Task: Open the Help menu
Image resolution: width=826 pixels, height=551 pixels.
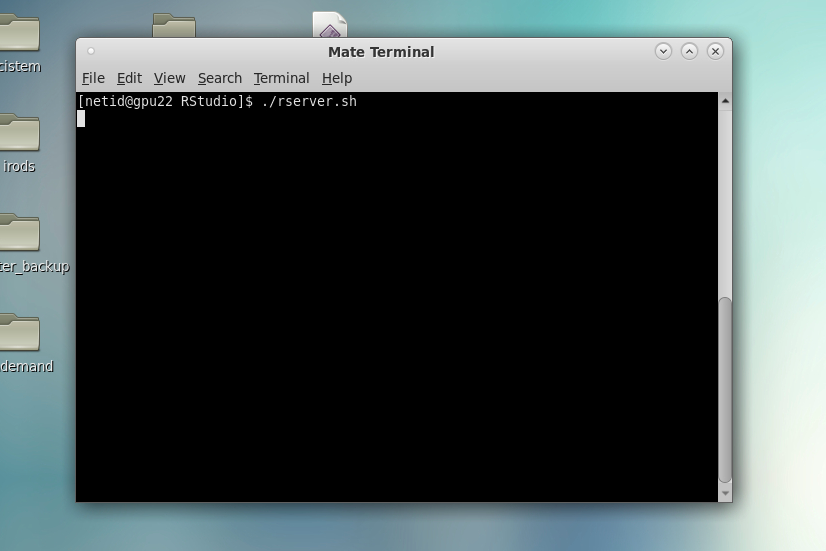Action: 337,78
